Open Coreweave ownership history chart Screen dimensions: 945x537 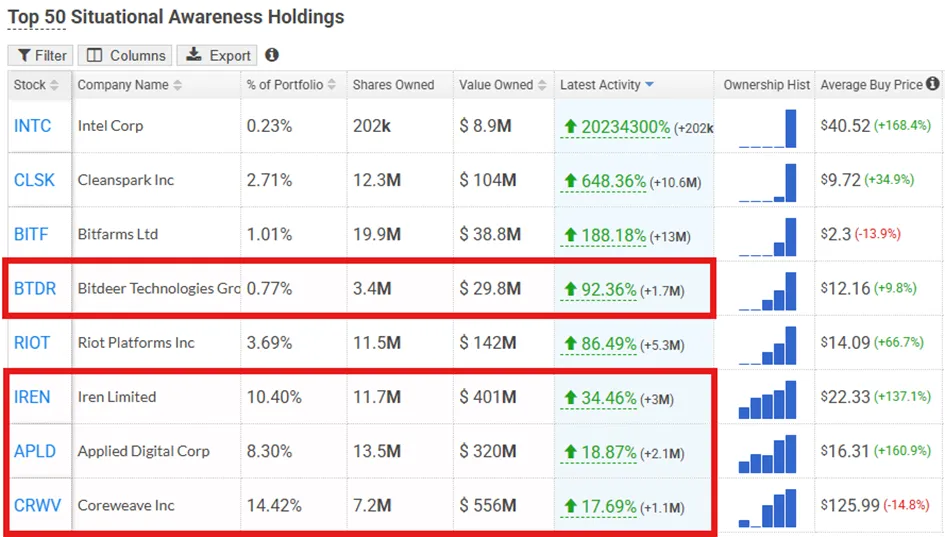click(x=767, y=508)
